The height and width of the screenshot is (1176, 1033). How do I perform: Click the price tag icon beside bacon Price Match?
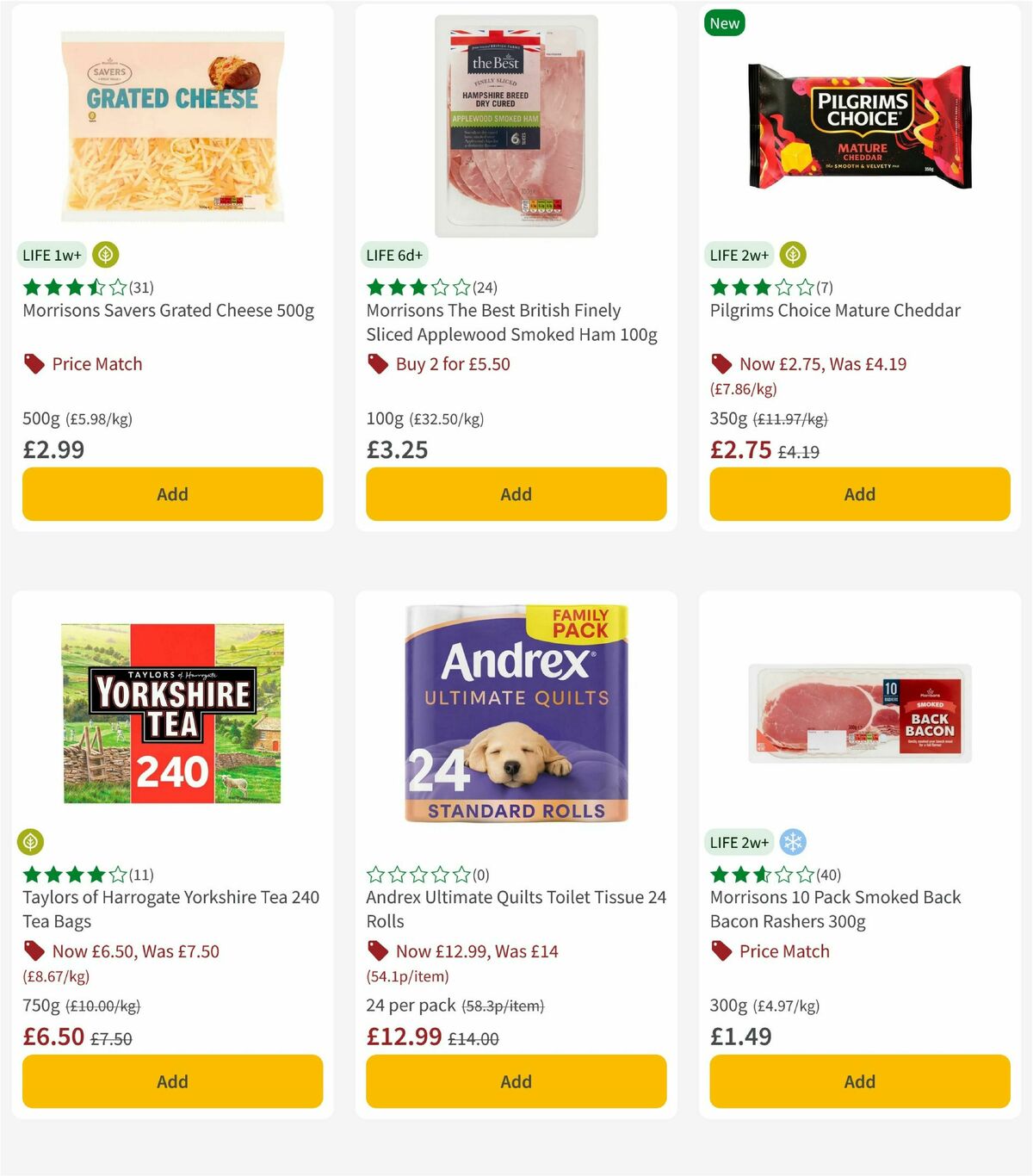coord(721,950)
